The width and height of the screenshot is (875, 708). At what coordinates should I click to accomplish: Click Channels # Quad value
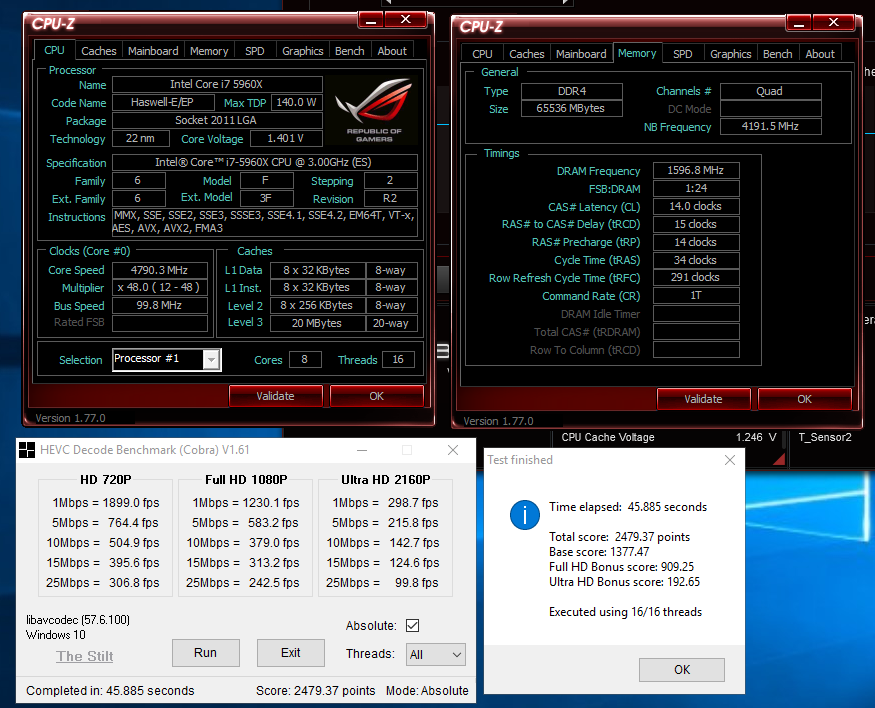[770, 91]
